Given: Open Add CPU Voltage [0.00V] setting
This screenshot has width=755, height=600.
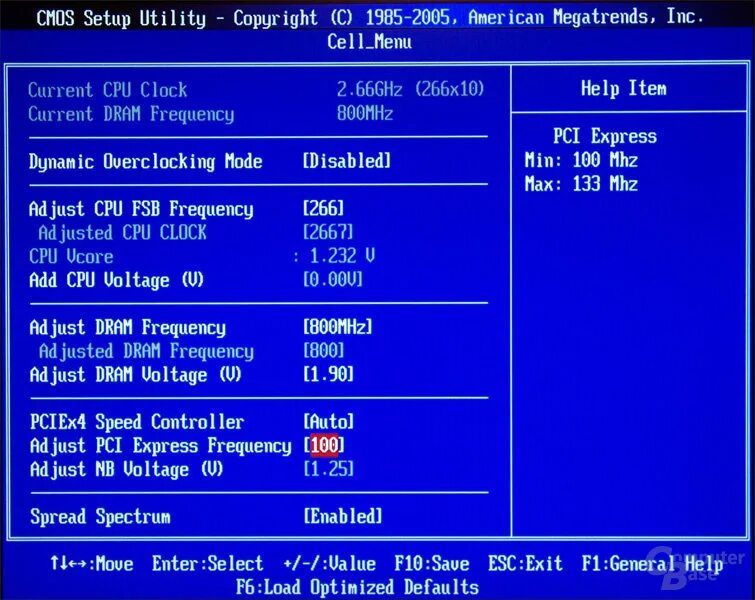Looking at the screenshot, I should (x=333, y=279).
